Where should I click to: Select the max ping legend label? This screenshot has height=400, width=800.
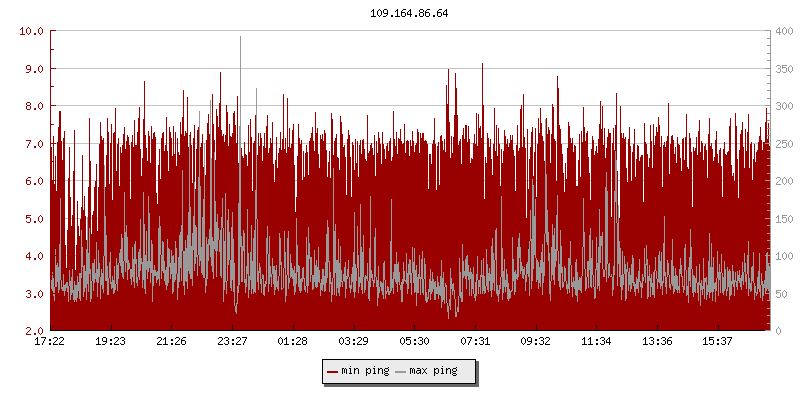pos(433,371)
